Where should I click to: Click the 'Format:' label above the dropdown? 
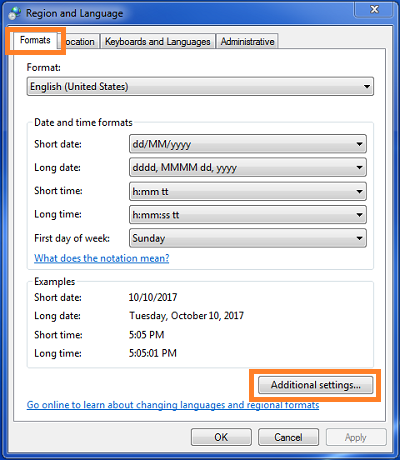click(44, 68)
